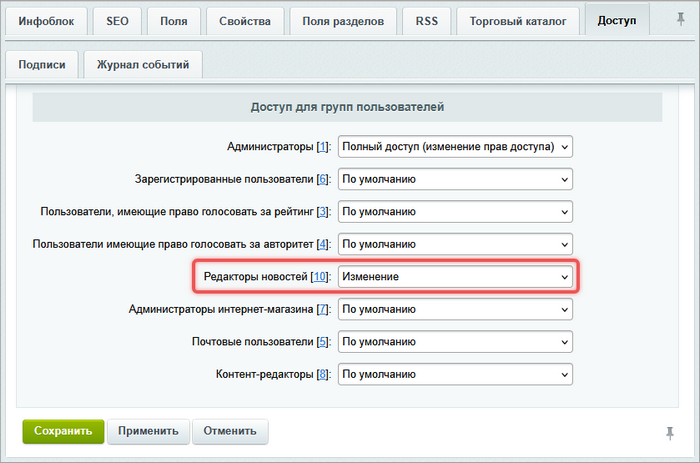The width and height of the screenshot is (700, 463).
Task: Follow the group ID link 10
Action: tap(319, 277)
